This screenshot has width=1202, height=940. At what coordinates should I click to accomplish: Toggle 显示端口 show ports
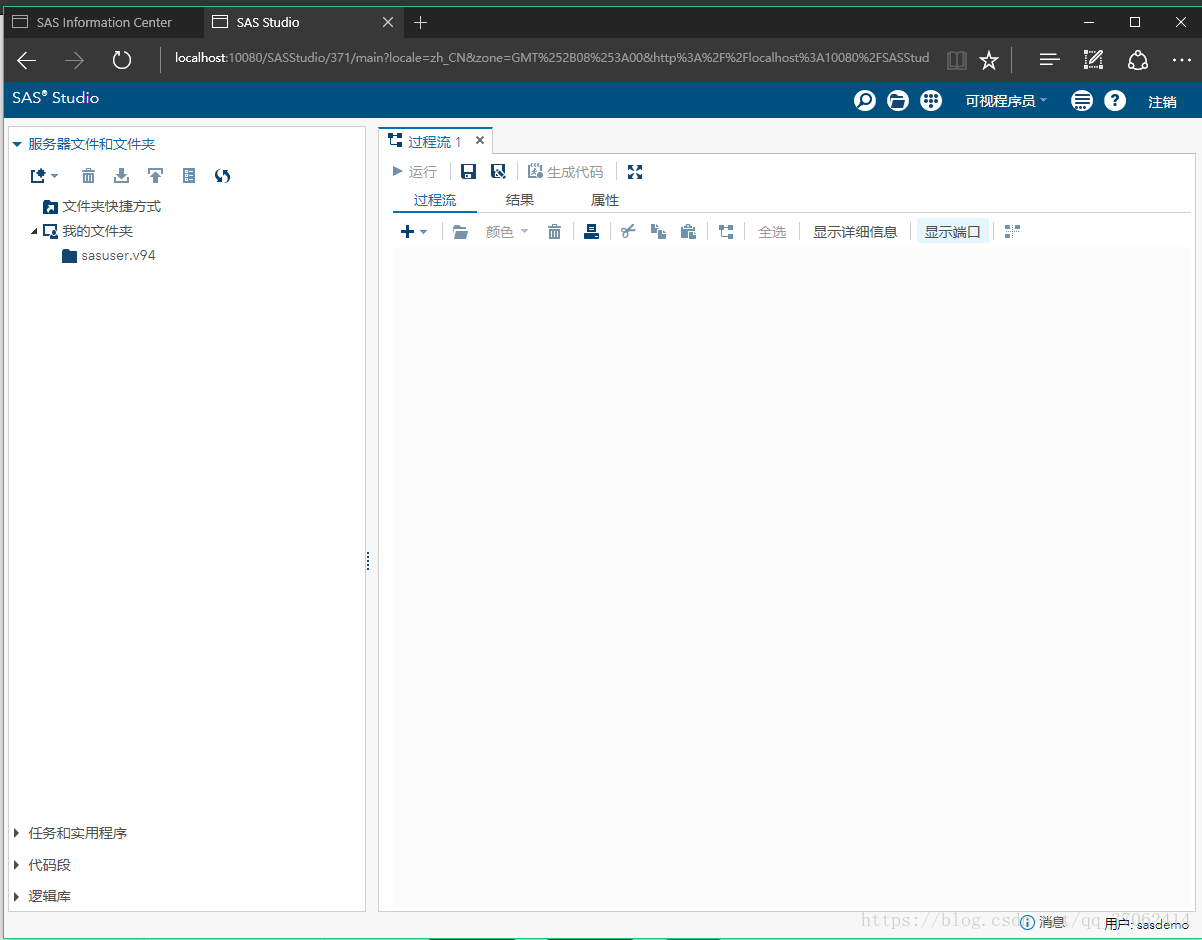tap(953, 232)
